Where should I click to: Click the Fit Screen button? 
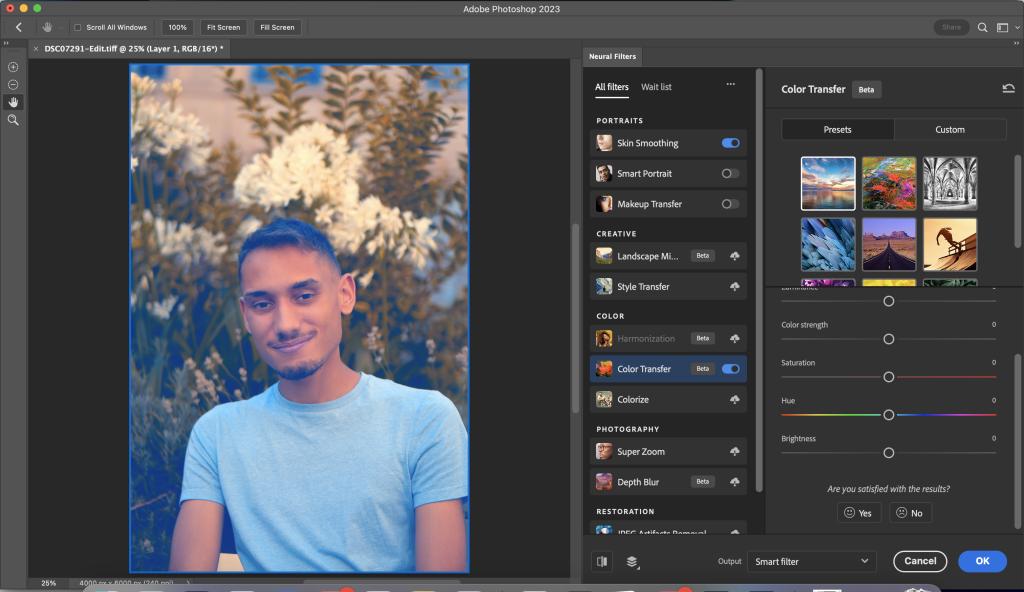coord(223,27)
